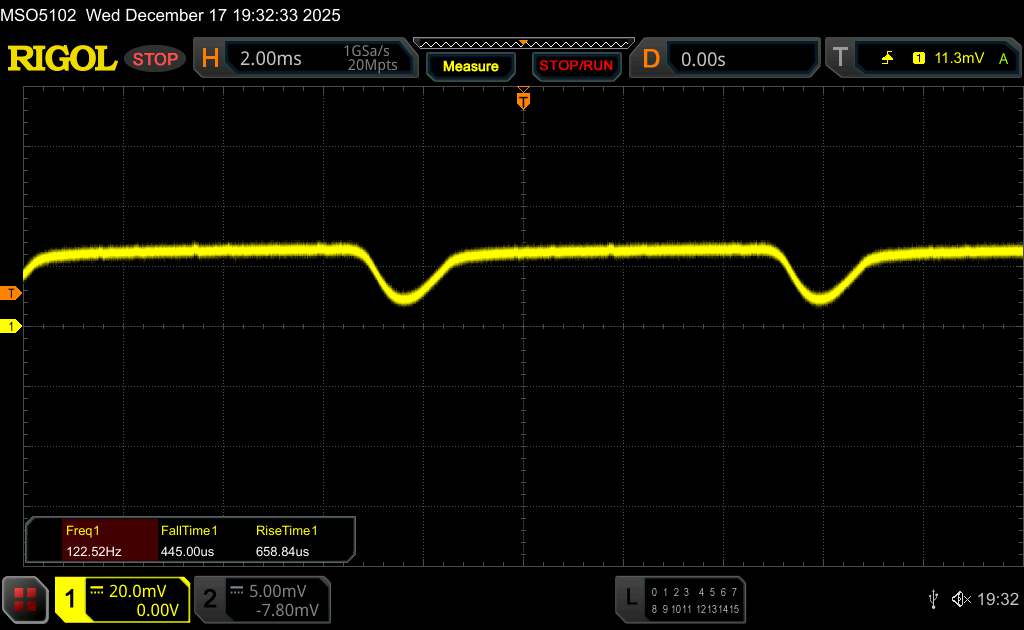Image resolution: width=1024 pixels, height=630 pixels.
Task: Click the orange trigger position marker at top
Action: coord(523,100)
